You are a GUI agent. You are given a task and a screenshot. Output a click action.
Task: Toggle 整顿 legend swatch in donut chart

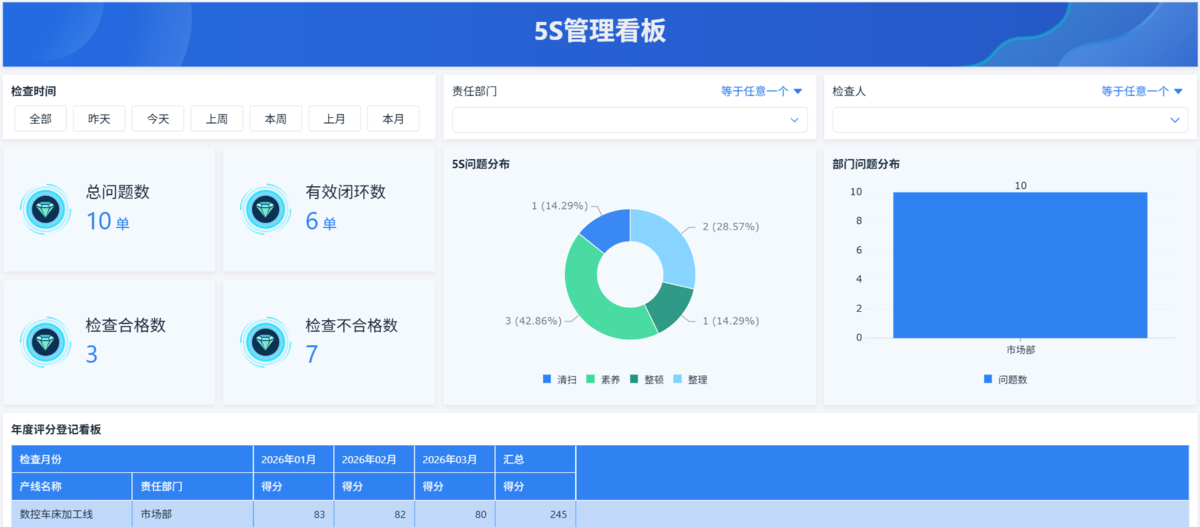coord(634,379)
